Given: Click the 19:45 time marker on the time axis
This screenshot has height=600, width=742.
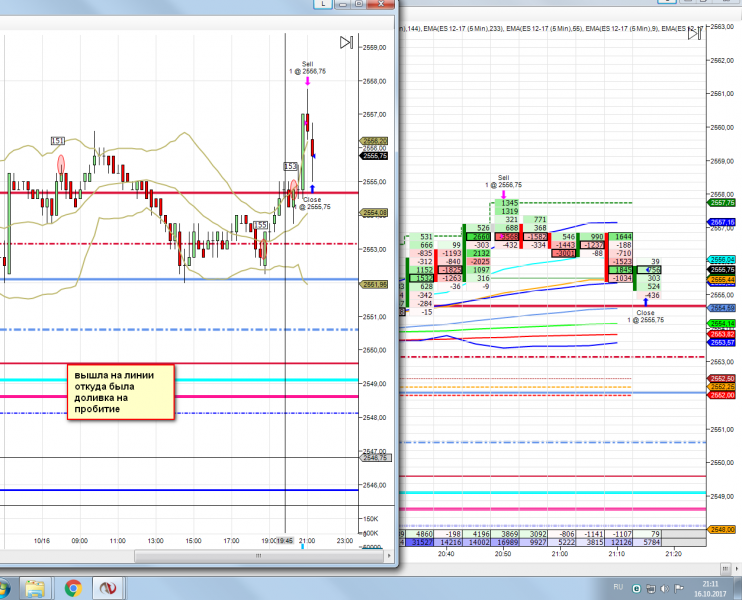Looking at the screenshot, I should click(x=285, y=541).
